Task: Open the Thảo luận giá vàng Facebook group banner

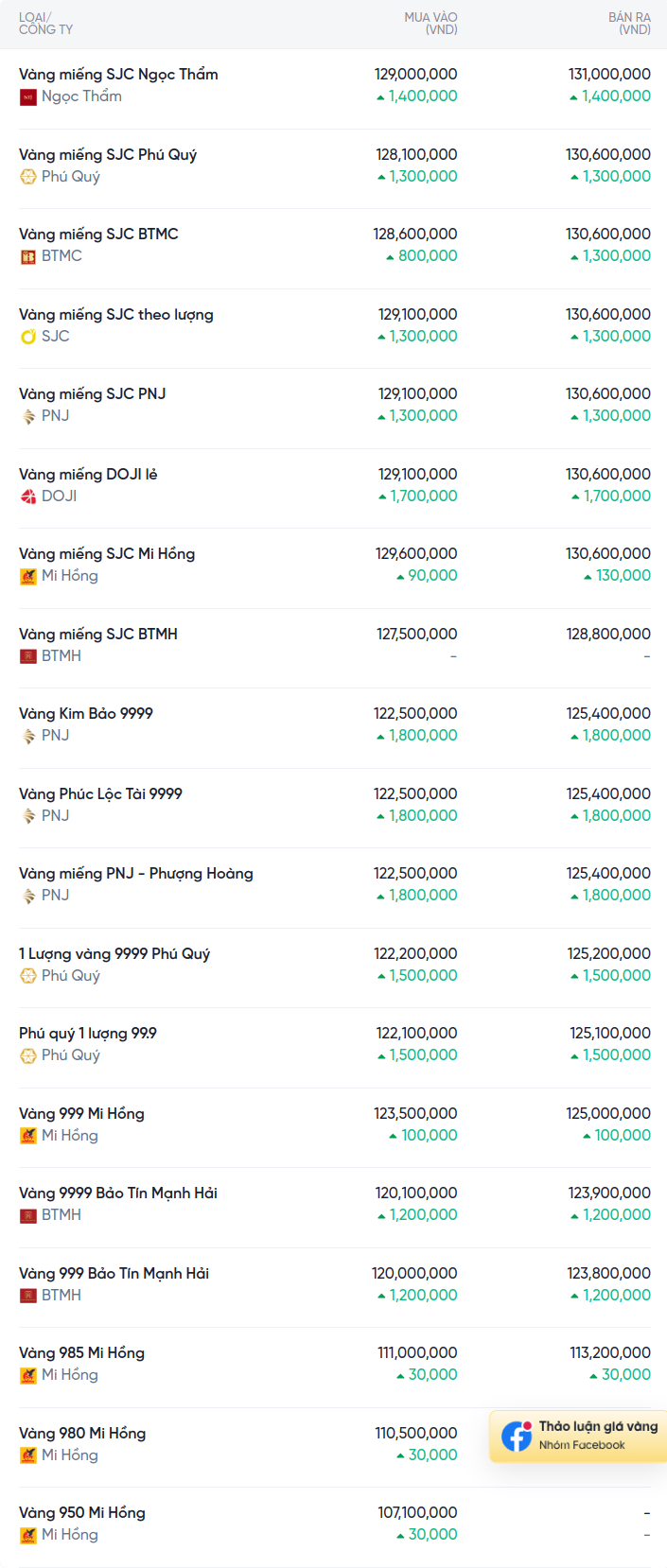Action: (x=578, y=1436)
